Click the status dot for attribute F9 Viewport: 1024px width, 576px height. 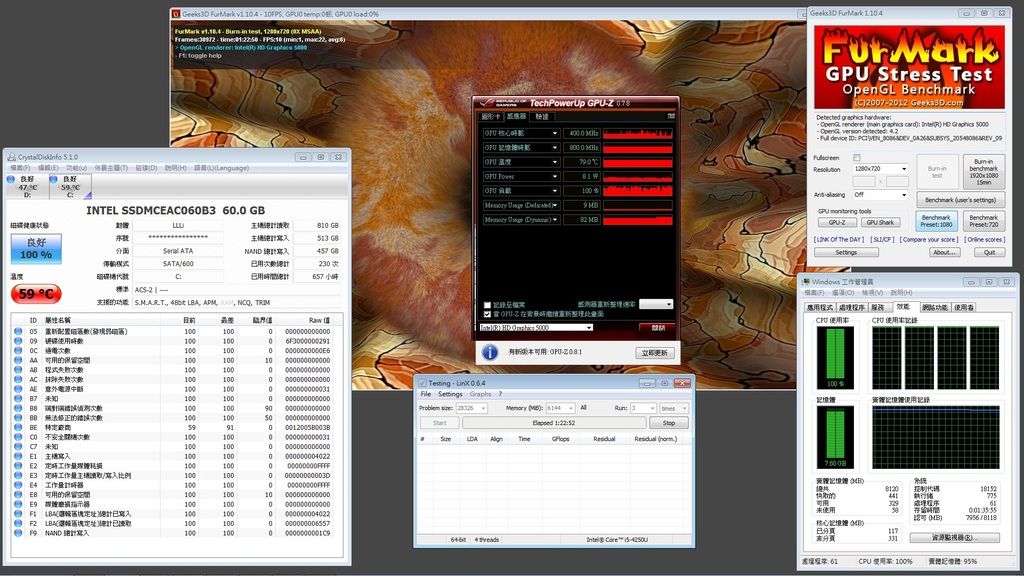coord(18,533)
